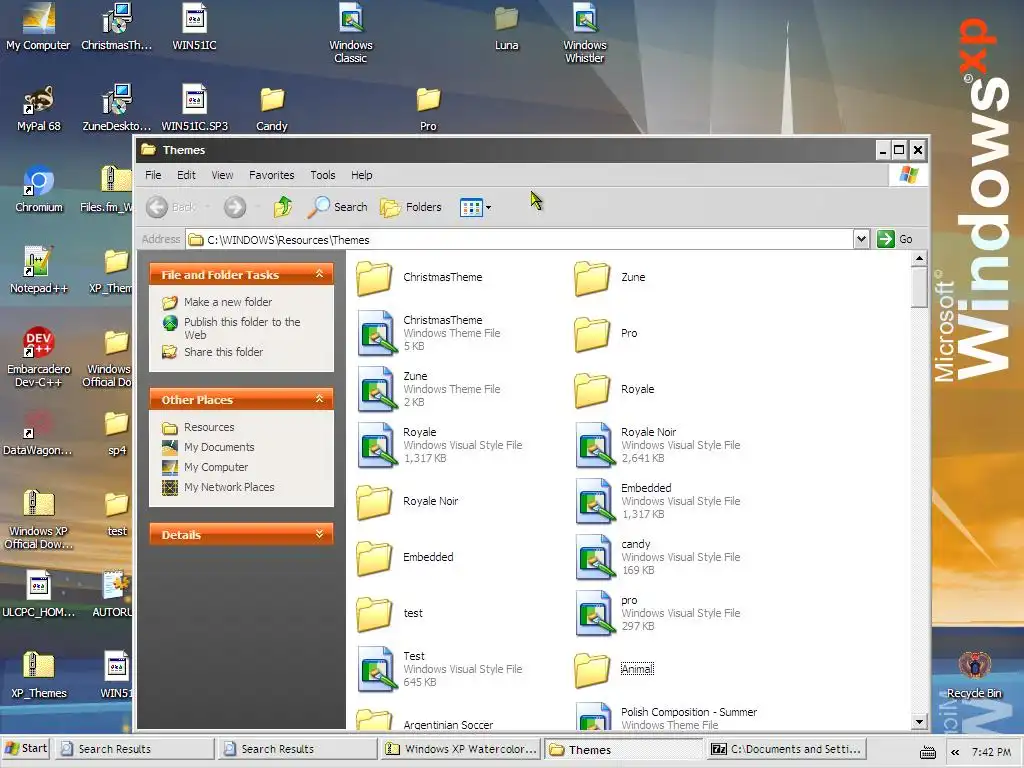Select the Embedded visual style file icon

[595, 502]
